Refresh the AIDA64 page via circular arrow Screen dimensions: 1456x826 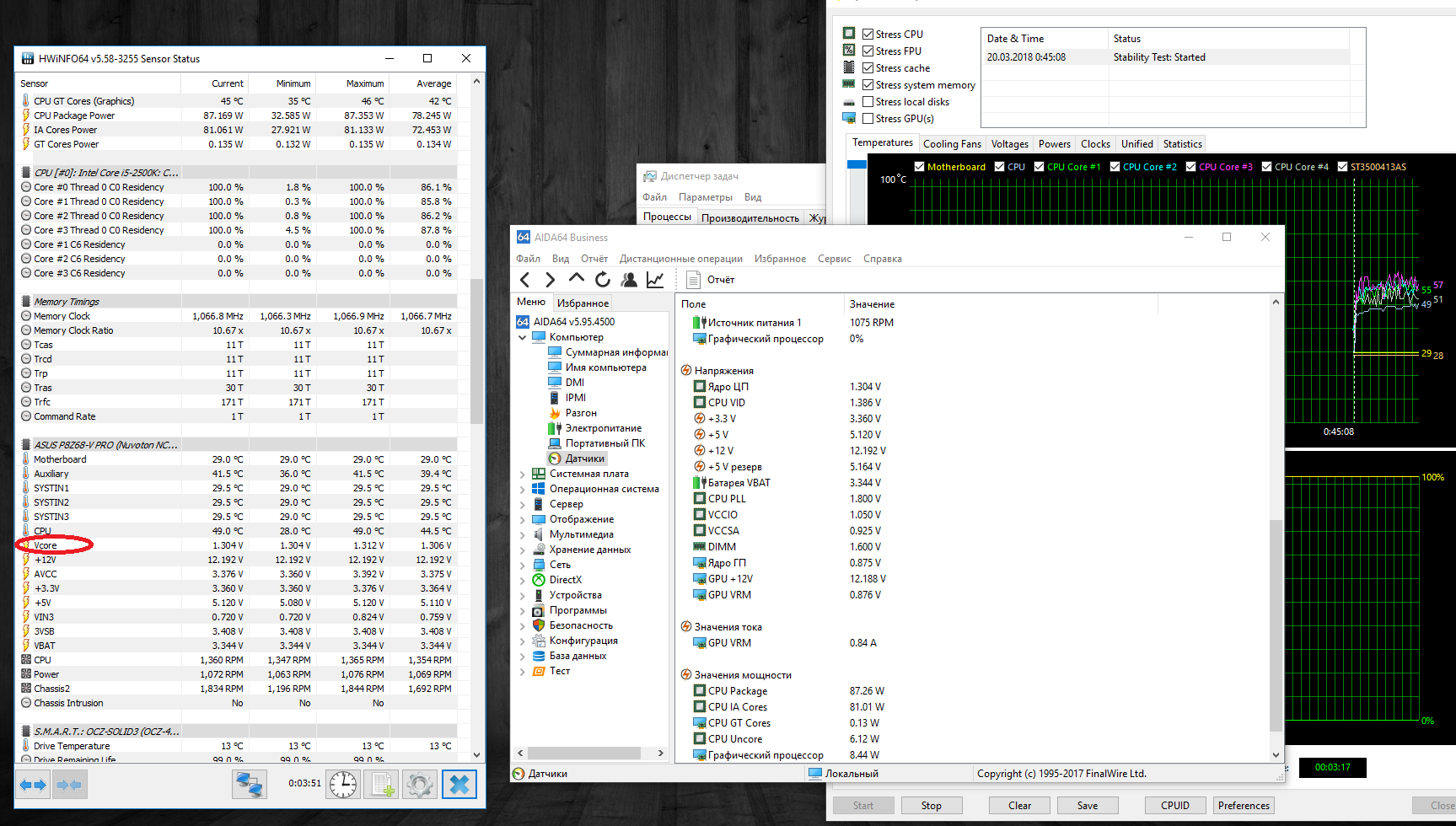[x=603, y=280]
